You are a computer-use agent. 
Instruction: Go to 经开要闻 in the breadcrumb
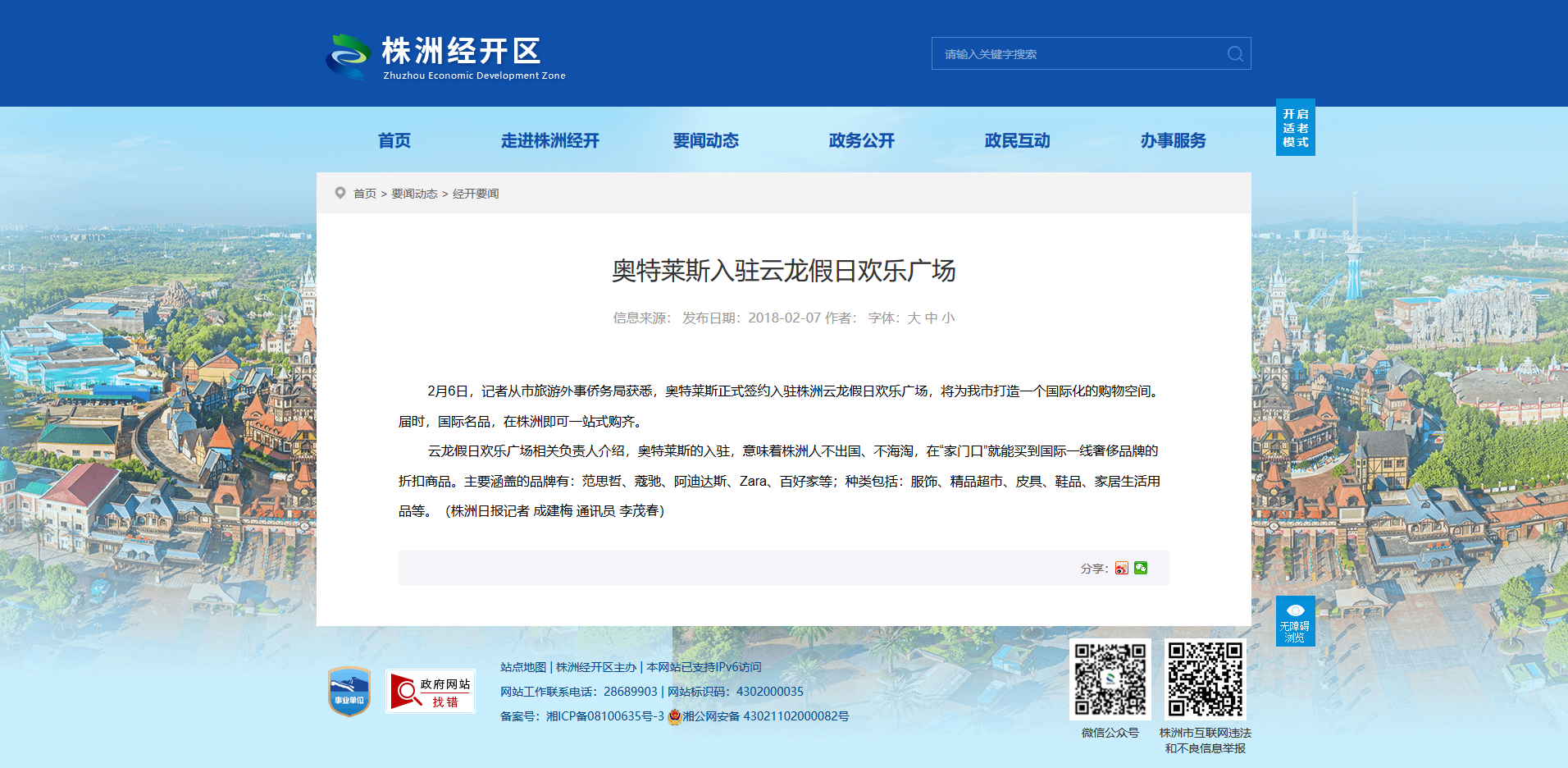tap(476, 194)
